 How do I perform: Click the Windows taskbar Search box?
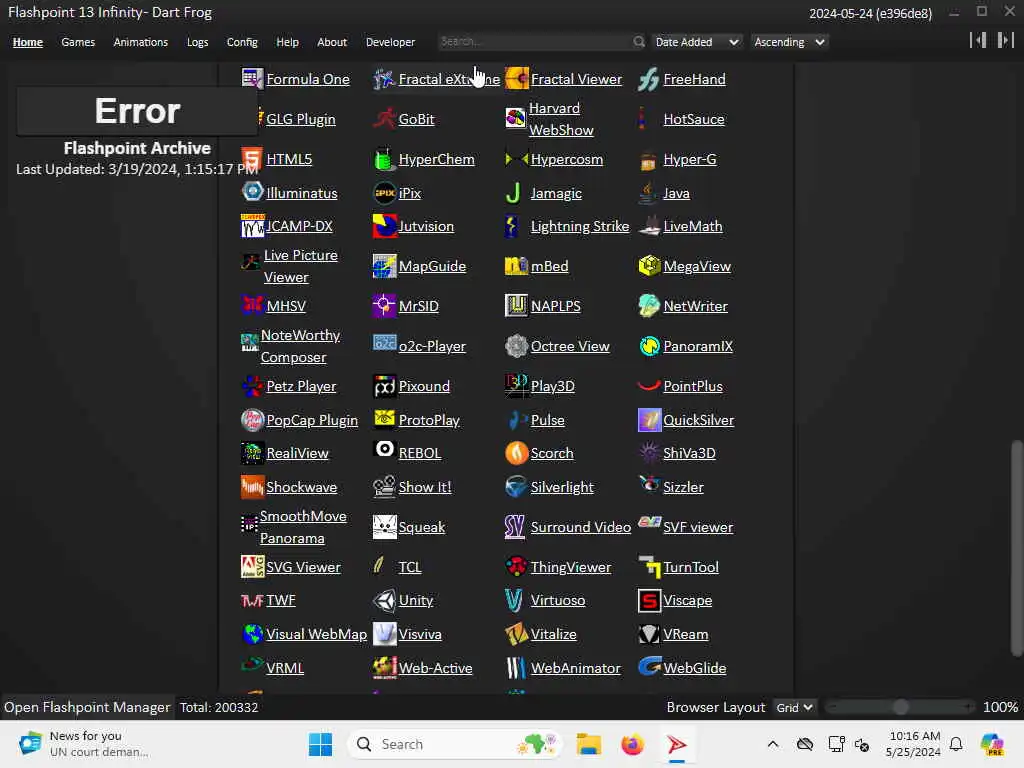pyautogui.click(x=456, y=744)
